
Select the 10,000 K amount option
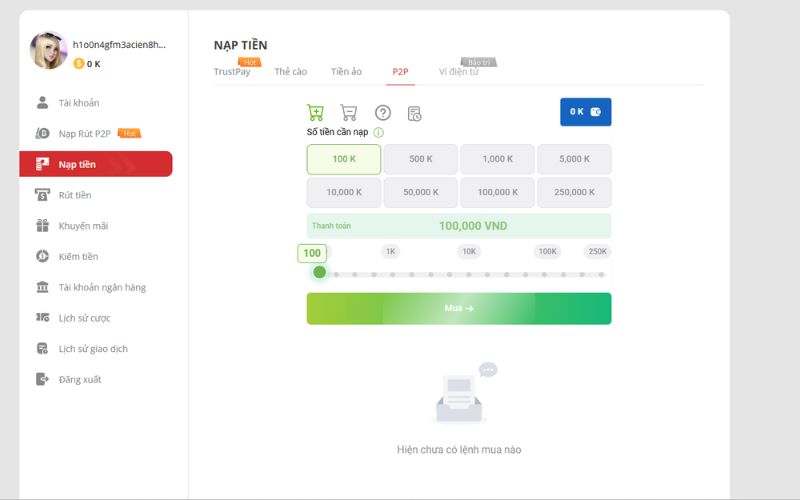click(x=344, y=192)
